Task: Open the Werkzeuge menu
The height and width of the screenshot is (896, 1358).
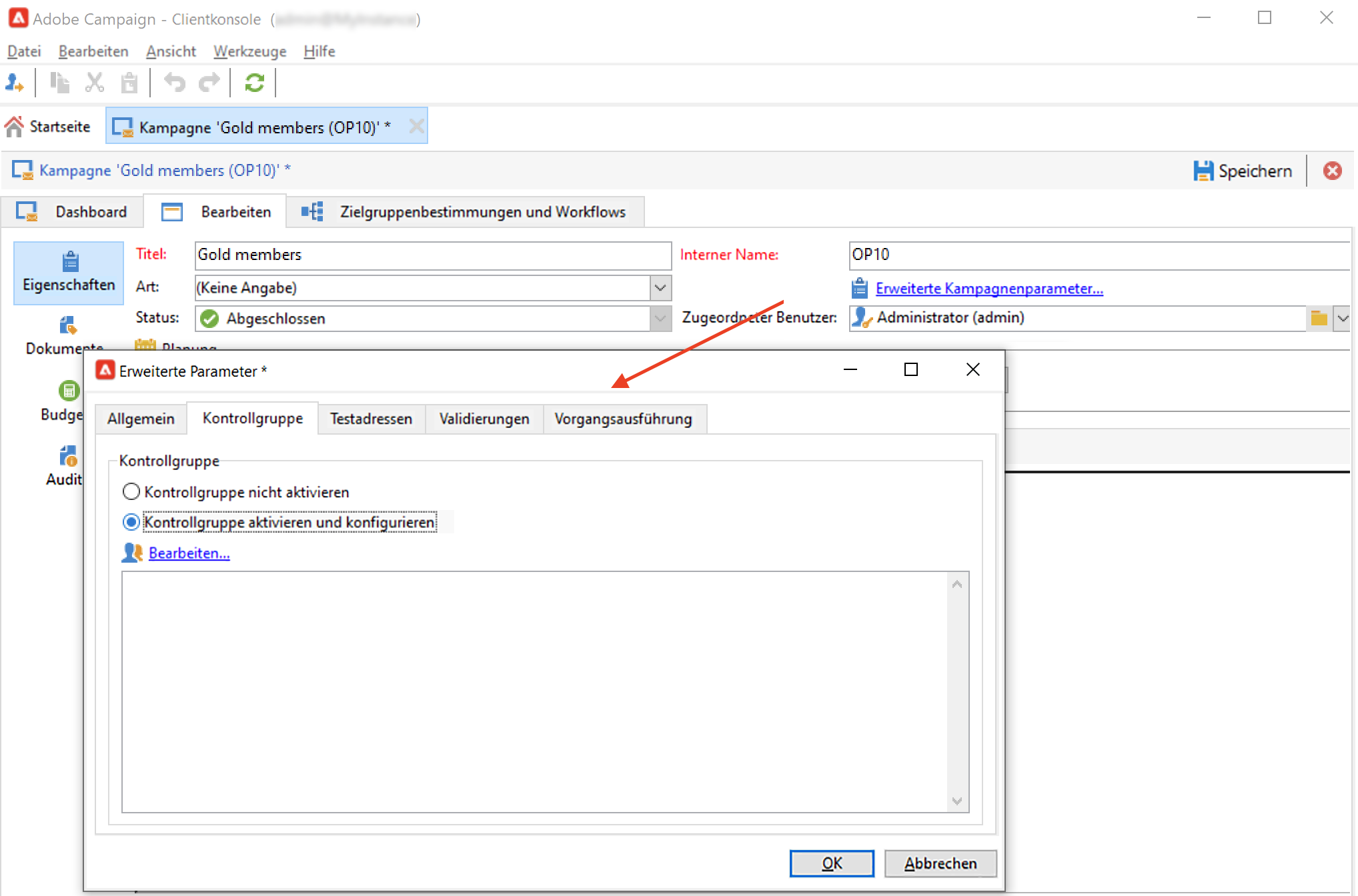Action: (249, 51)
